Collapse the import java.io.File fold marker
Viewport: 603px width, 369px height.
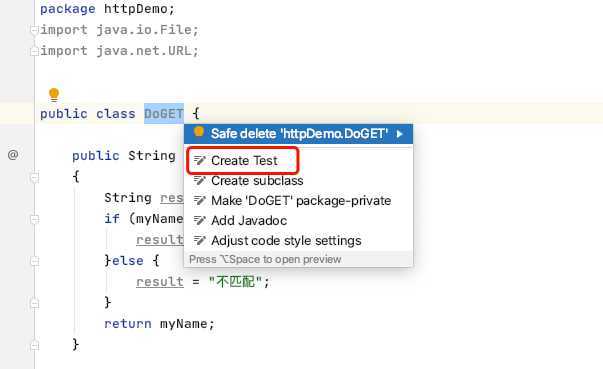click(x=34, y=30)
